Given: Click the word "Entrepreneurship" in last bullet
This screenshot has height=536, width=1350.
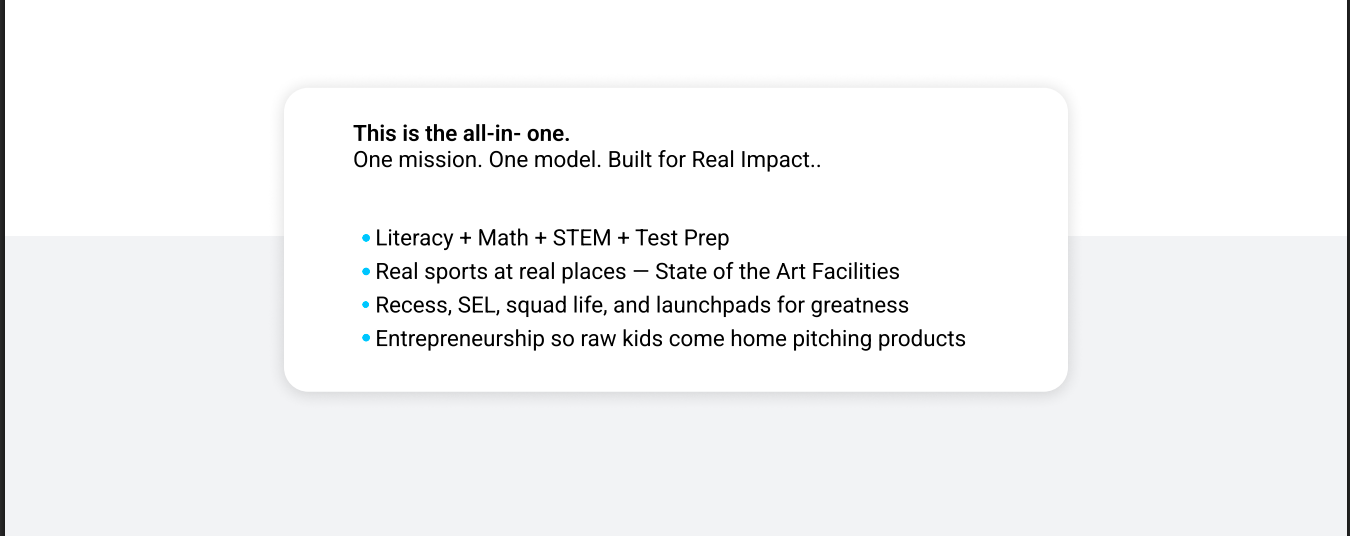Looking at the screenshot, I should (x=459, y=339).
